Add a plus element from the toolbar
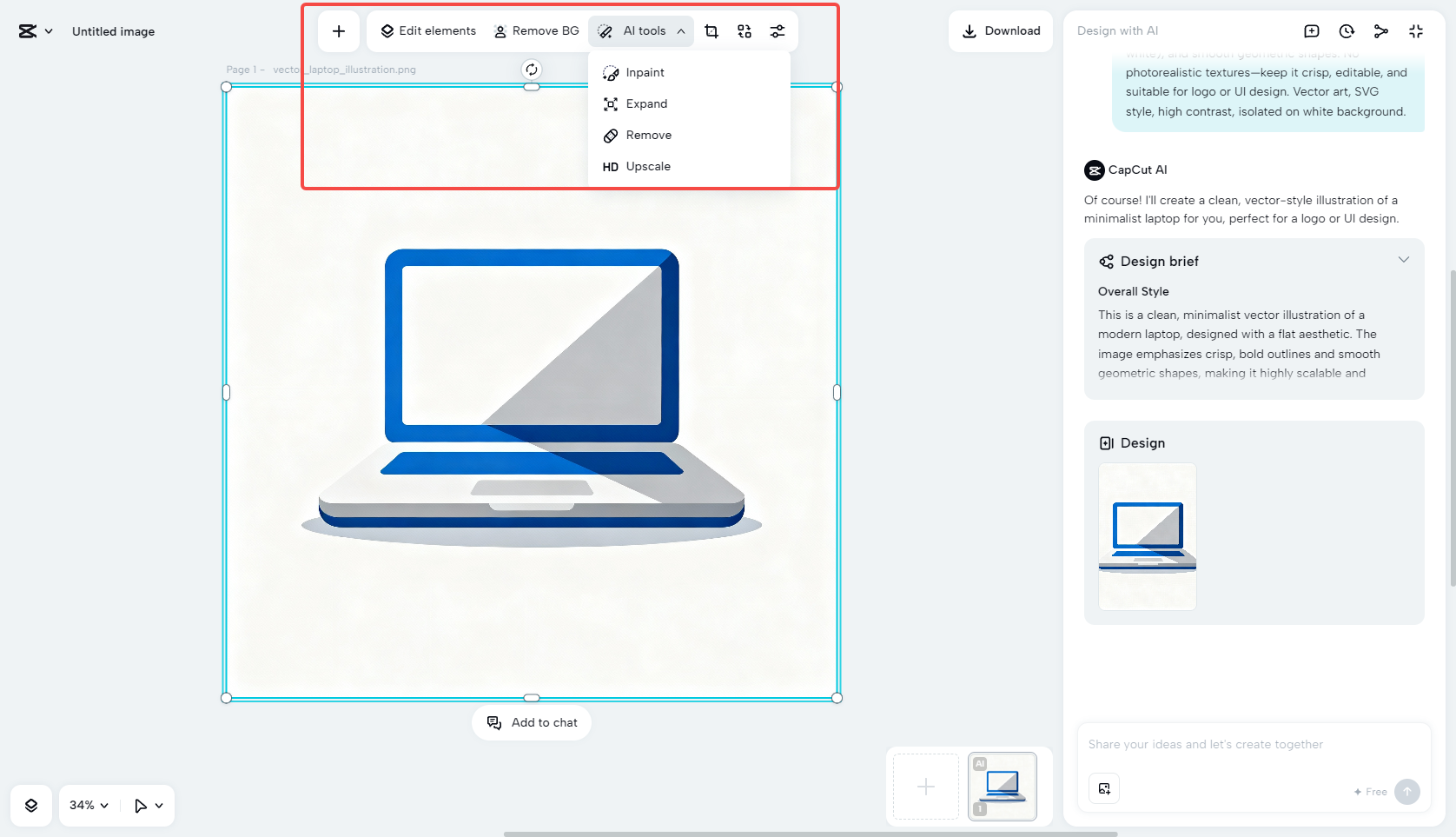Screen dimensions: 1456x837 (x=338, y=30)
